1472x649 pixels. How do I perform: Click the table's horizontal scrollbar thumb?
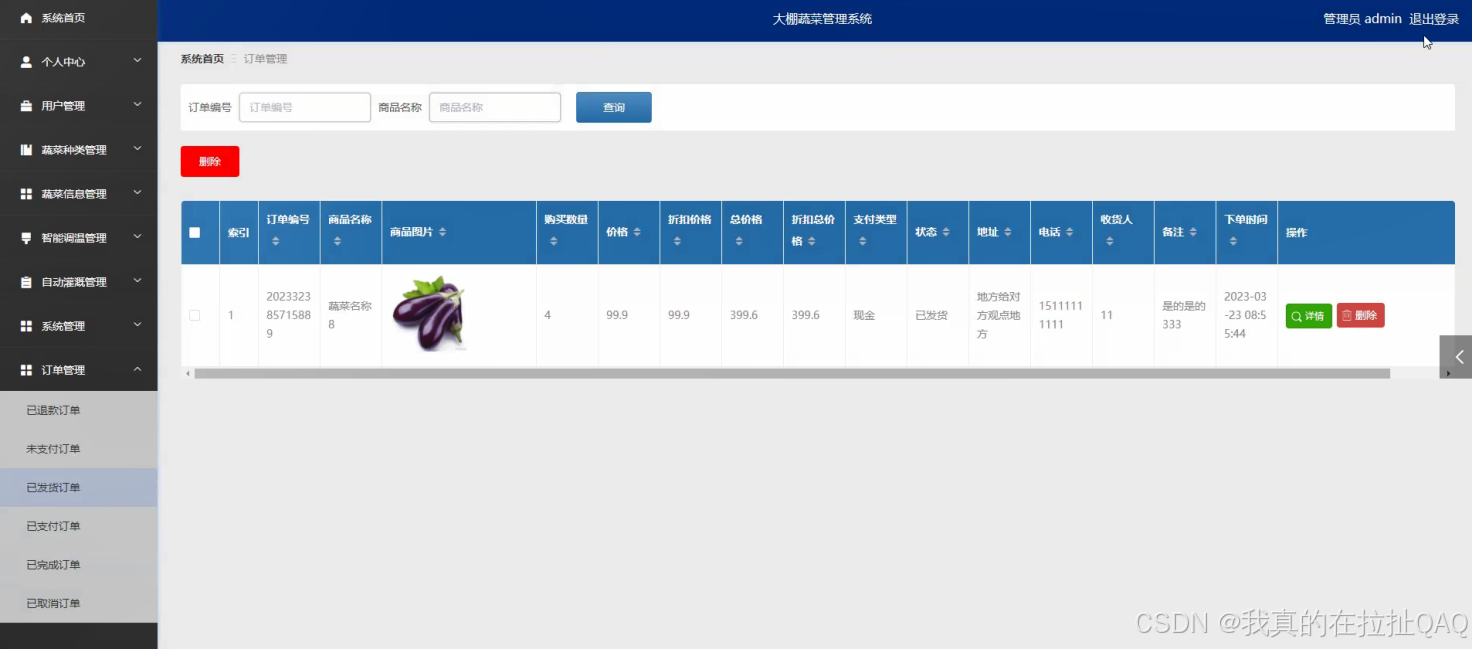pos(792,373)
